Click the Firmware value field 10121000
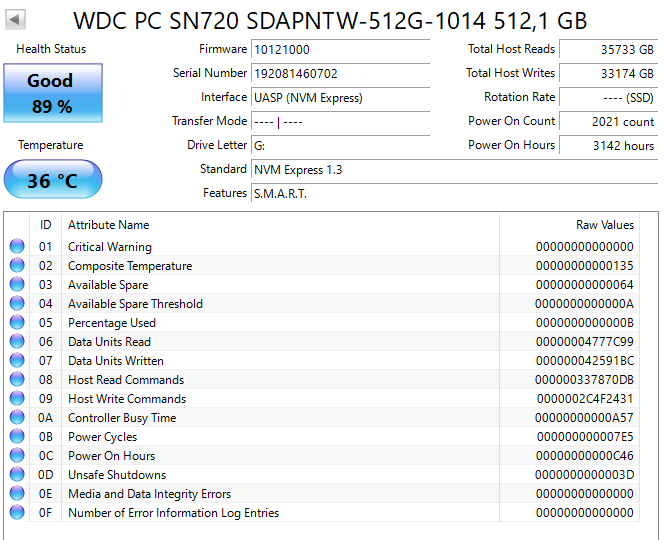This screenshot has height=540, width=665. click(340, 49)
